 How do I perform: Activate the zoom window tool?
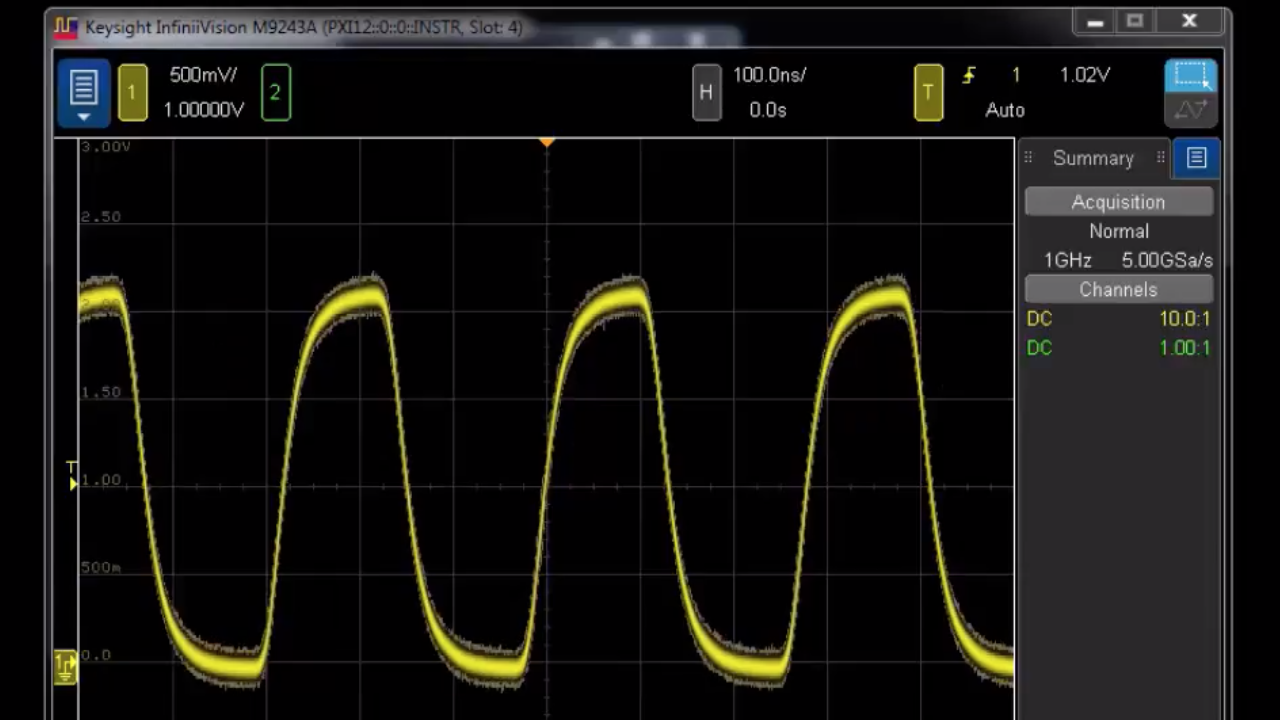[x=1190, y=75]
